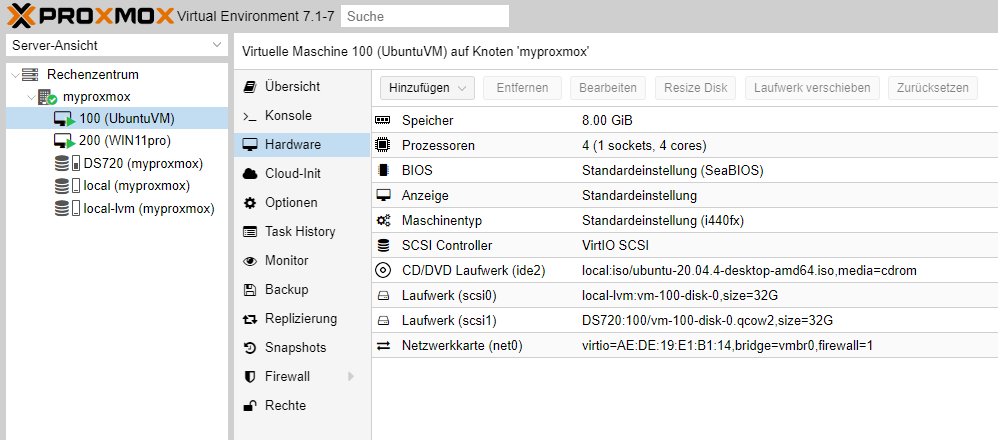Click the Snapshots history icon
The height and width of the screenshot is (440, 998).
(x=250, y=348)
